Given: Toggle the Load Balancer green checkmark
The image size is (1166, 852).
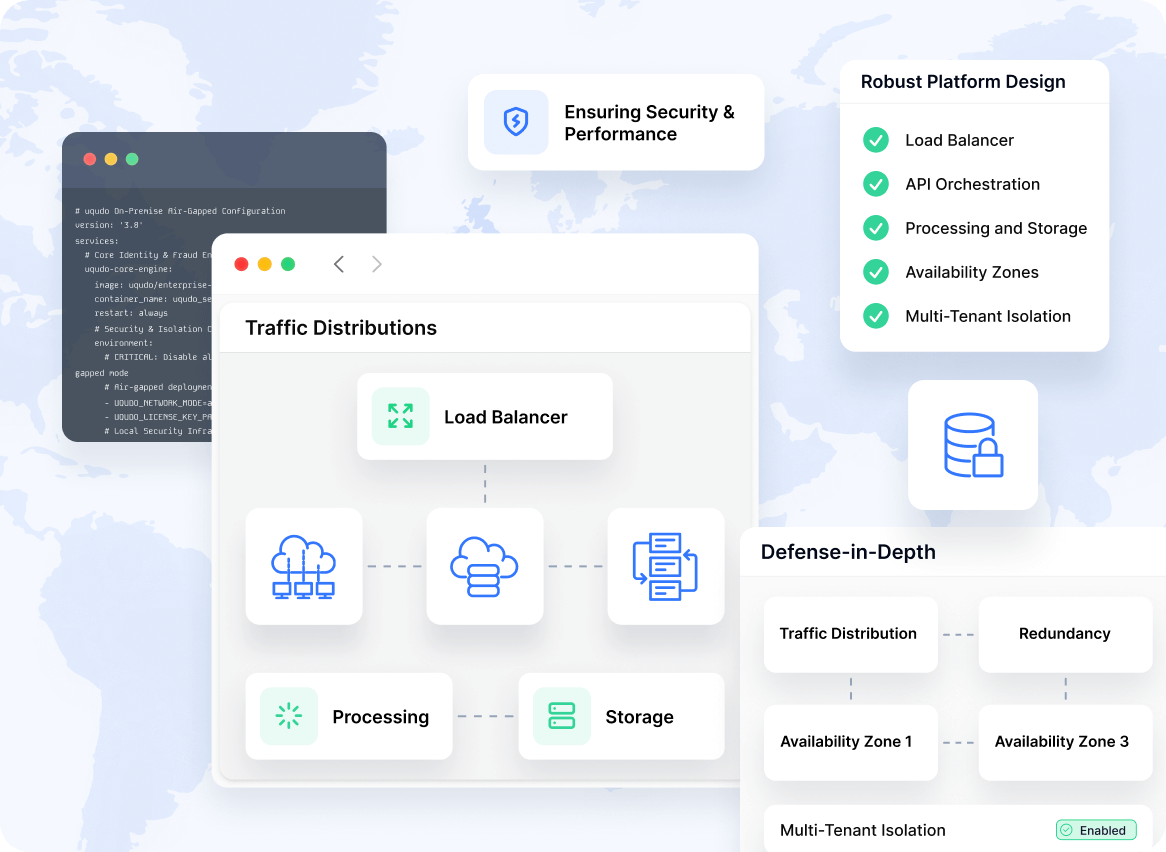Looking at the screenshot, I should [x=876, y=140].
